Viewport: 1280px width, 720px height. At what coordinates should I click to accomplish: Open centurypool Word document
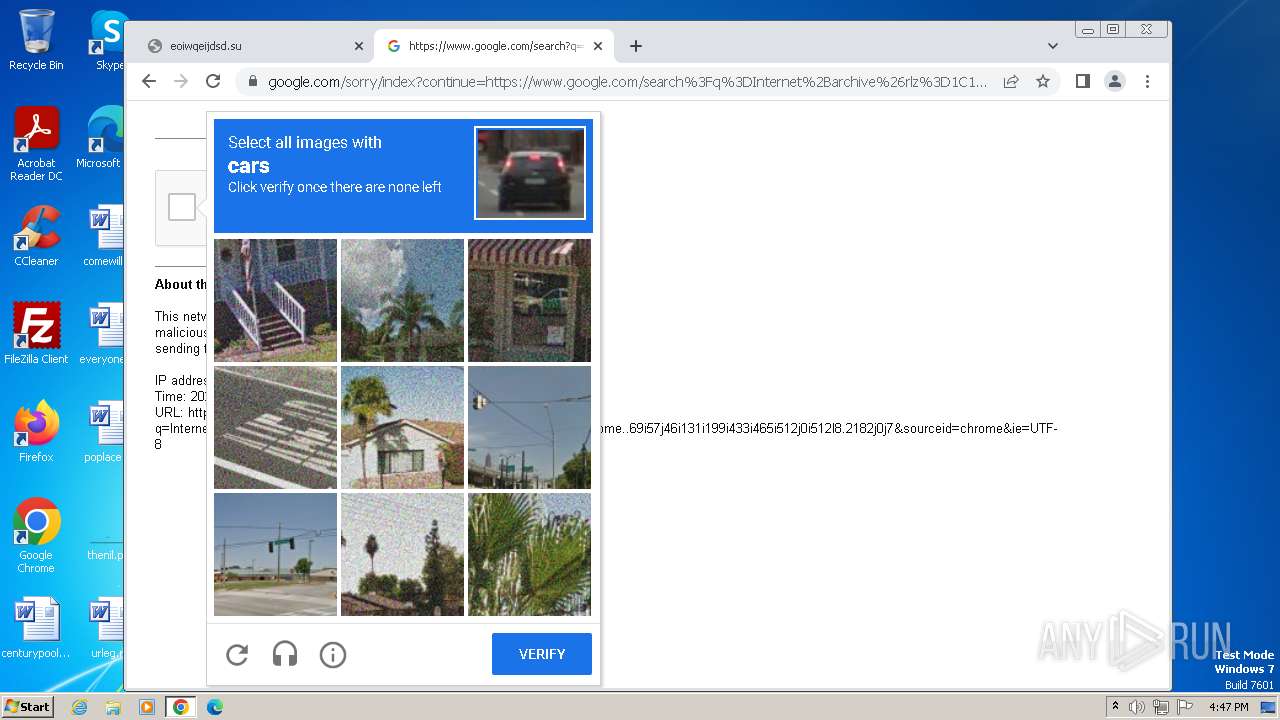(x=36, y=628)
